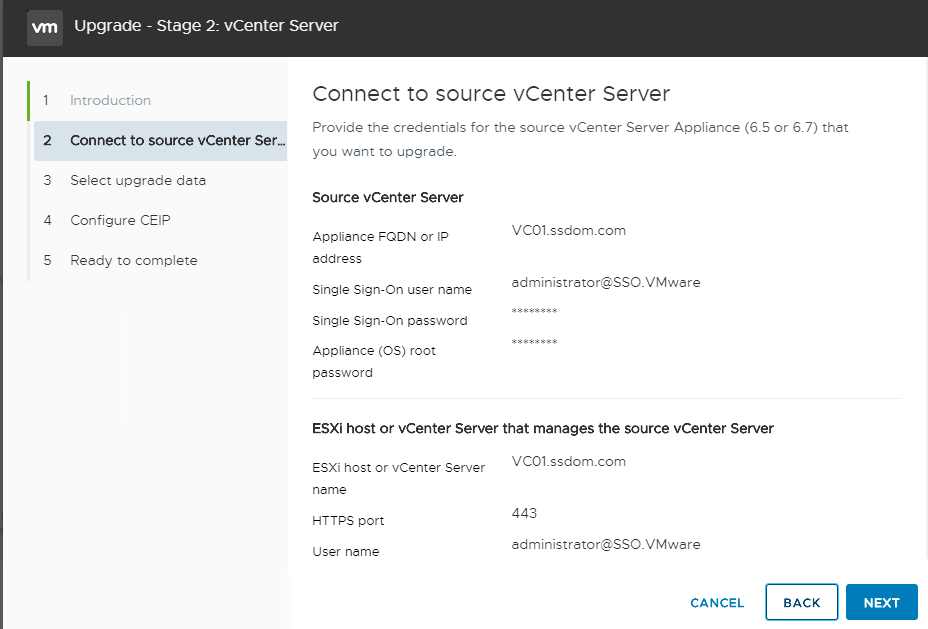Viewport: 928px width, 629px height.
Task: Click the BACK button
Action: click(x=801, y=602)
